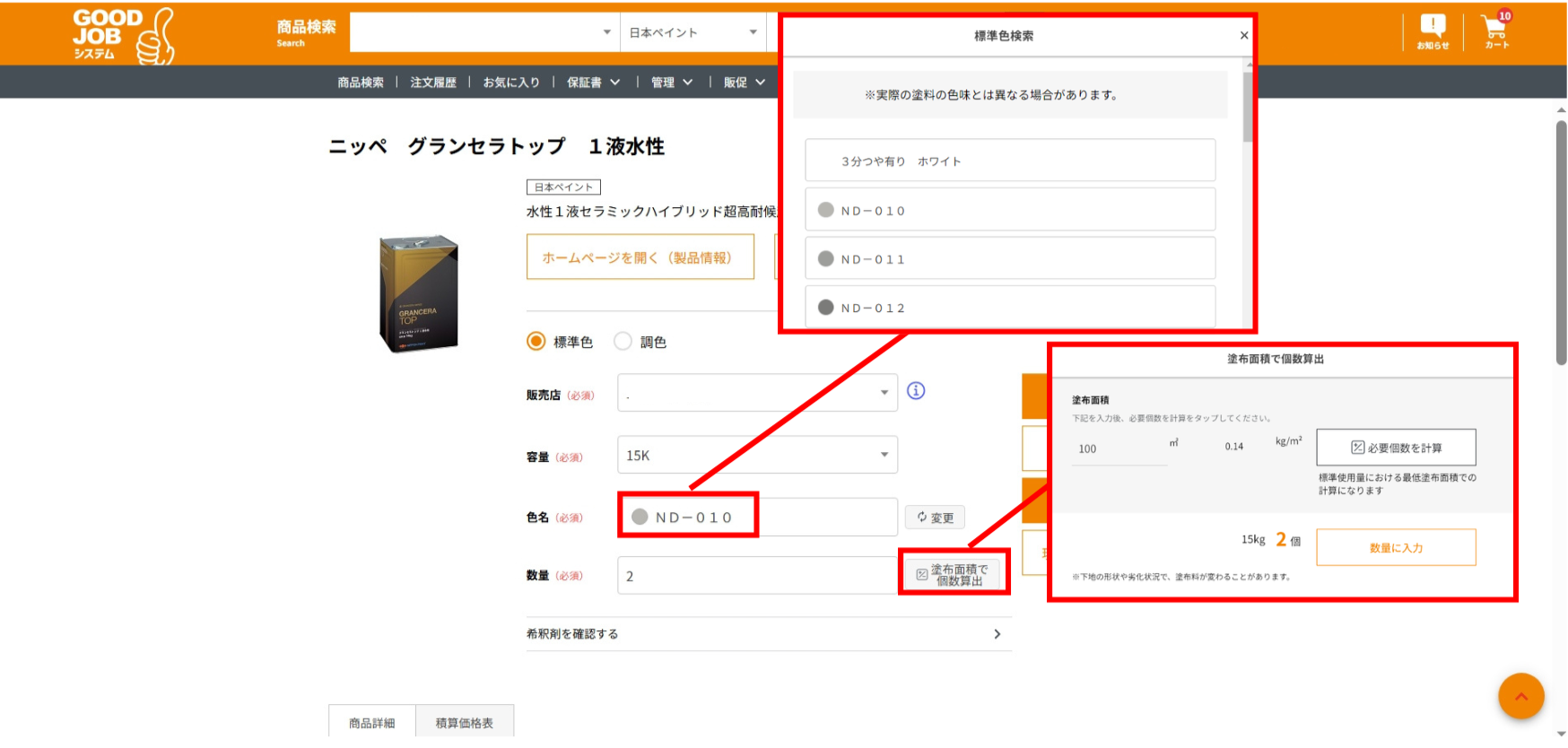Switch to the 積算価格表 tab
The height and width of the screenshot is (748, 1568).
pyautogui.click(x=464, y=723)
